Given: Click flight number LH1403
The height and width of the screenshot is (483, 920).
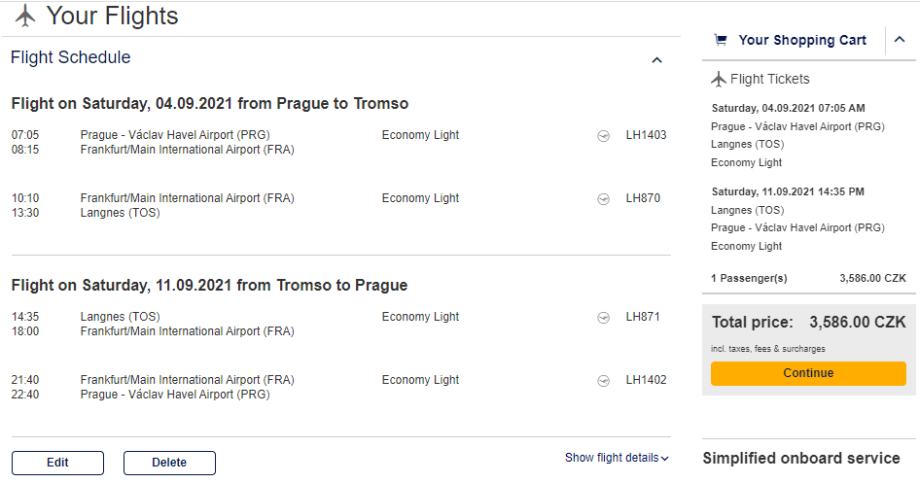Looking at the screenshot, I should (646, 135).
